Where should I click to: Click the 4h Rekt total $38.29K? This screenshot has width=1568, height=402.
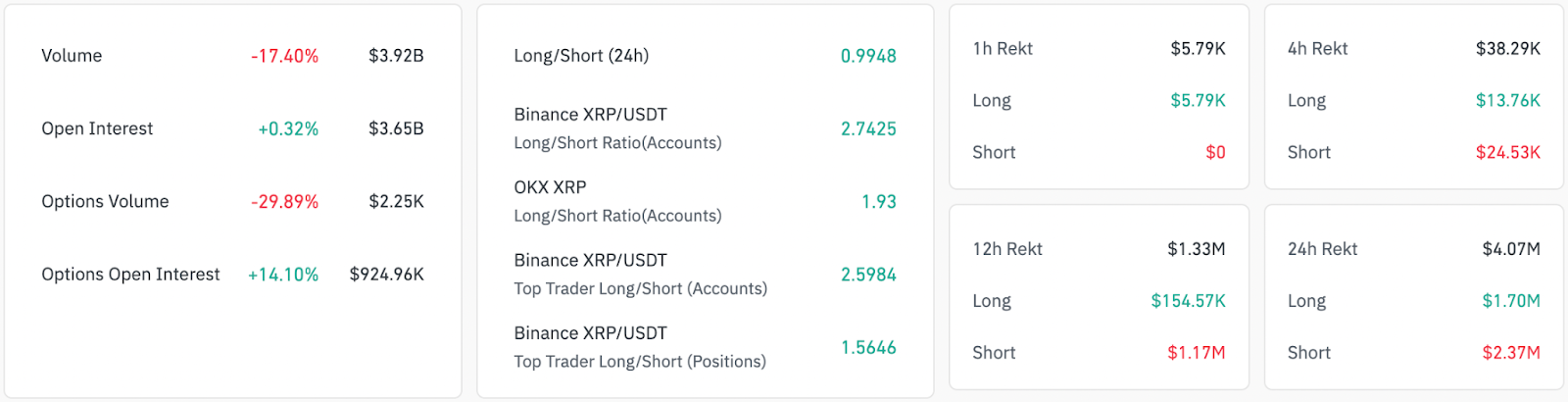click(1507, 49)
